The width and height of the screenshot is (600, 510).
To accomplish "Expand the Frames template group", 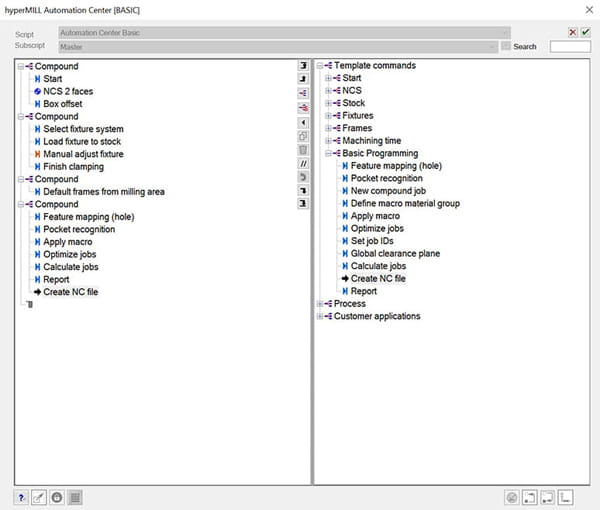I will click(x=328, y=128).
